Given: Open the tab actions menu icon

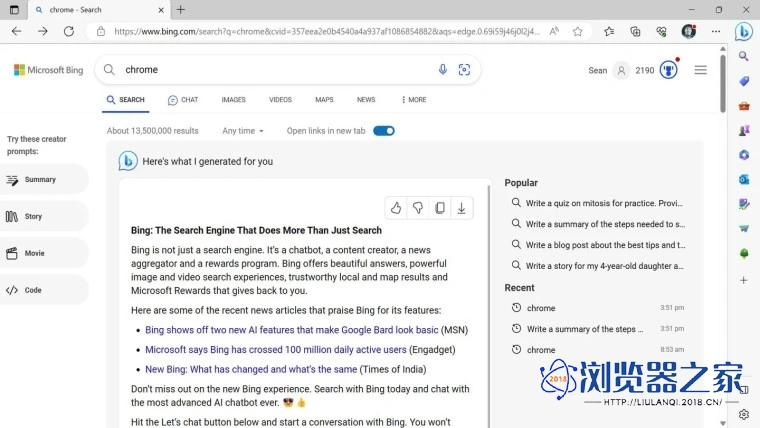Looking at the screenshot, I should pos(14,10).
